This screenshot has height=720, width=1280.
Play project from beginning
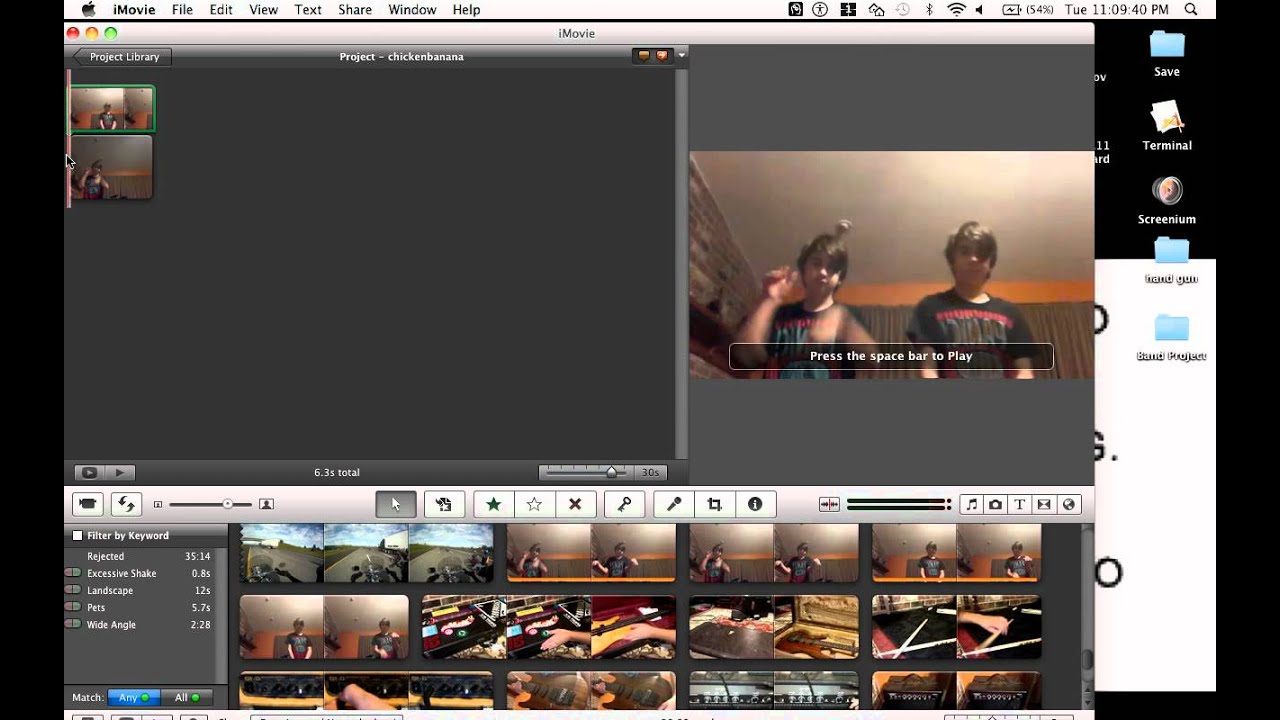pos(119,472)
